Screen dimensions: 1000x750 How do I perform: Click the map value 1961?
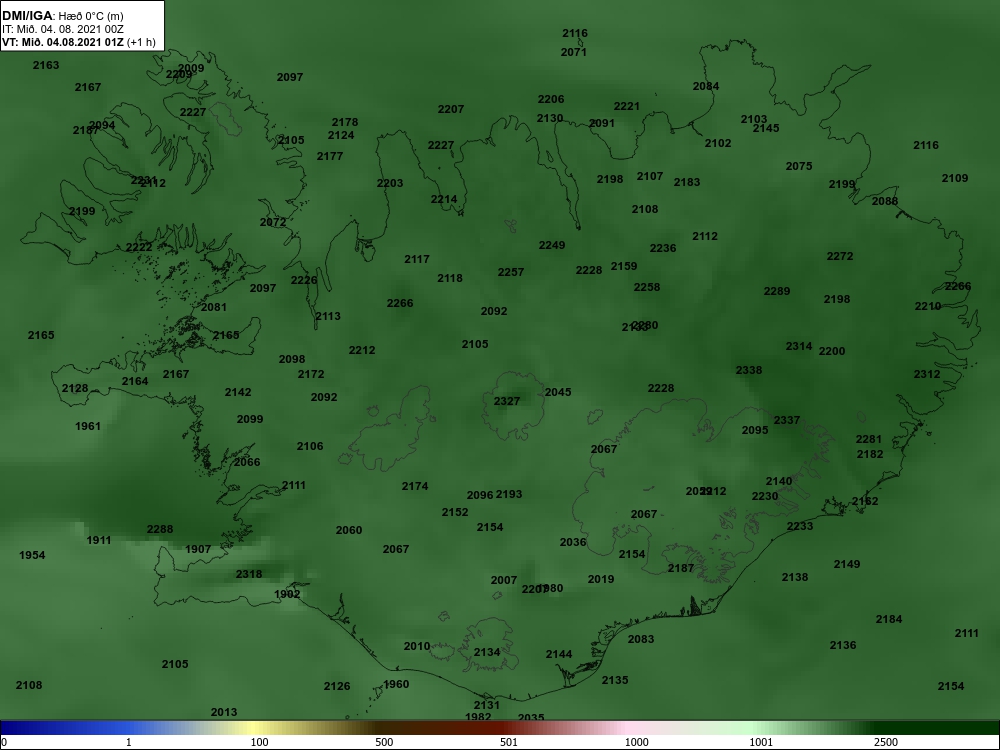[88, 425]
